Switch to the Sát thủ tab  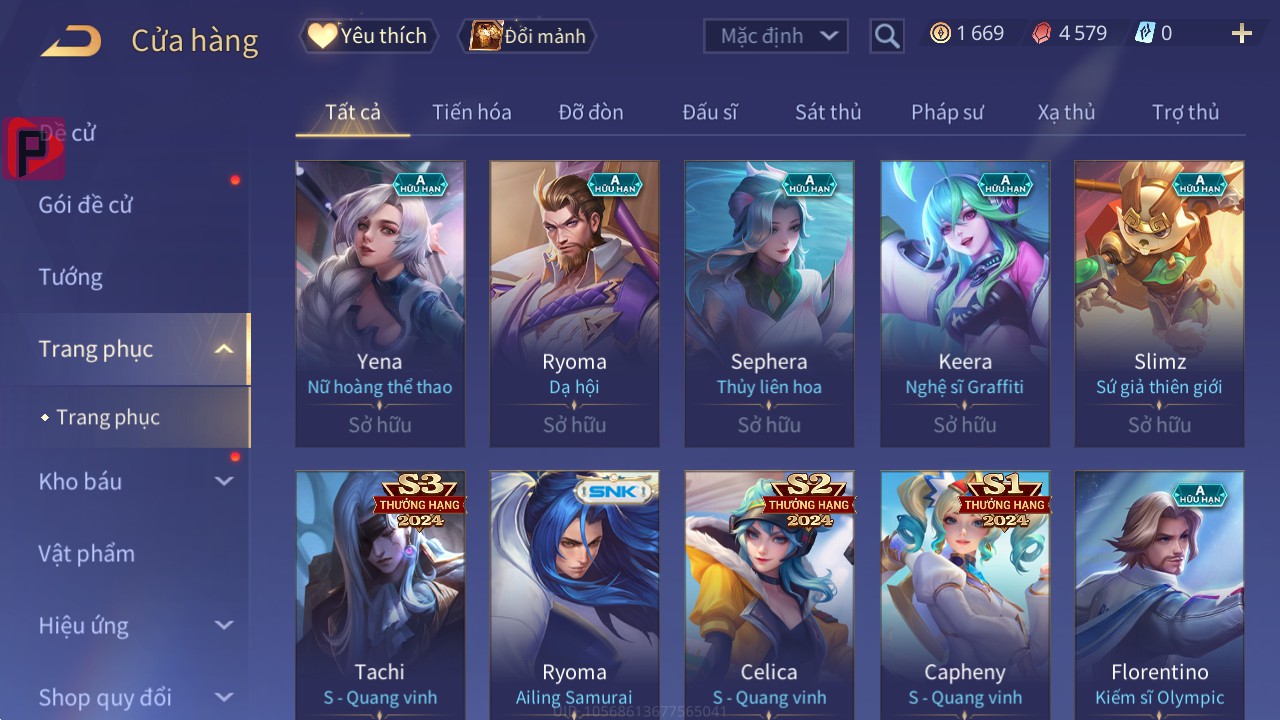[x=828, y=112]
